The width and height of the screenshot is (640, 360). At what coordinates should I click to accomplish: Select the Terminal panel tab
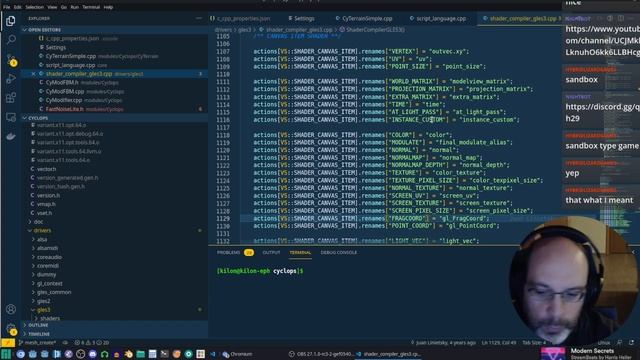pos(300,253)
